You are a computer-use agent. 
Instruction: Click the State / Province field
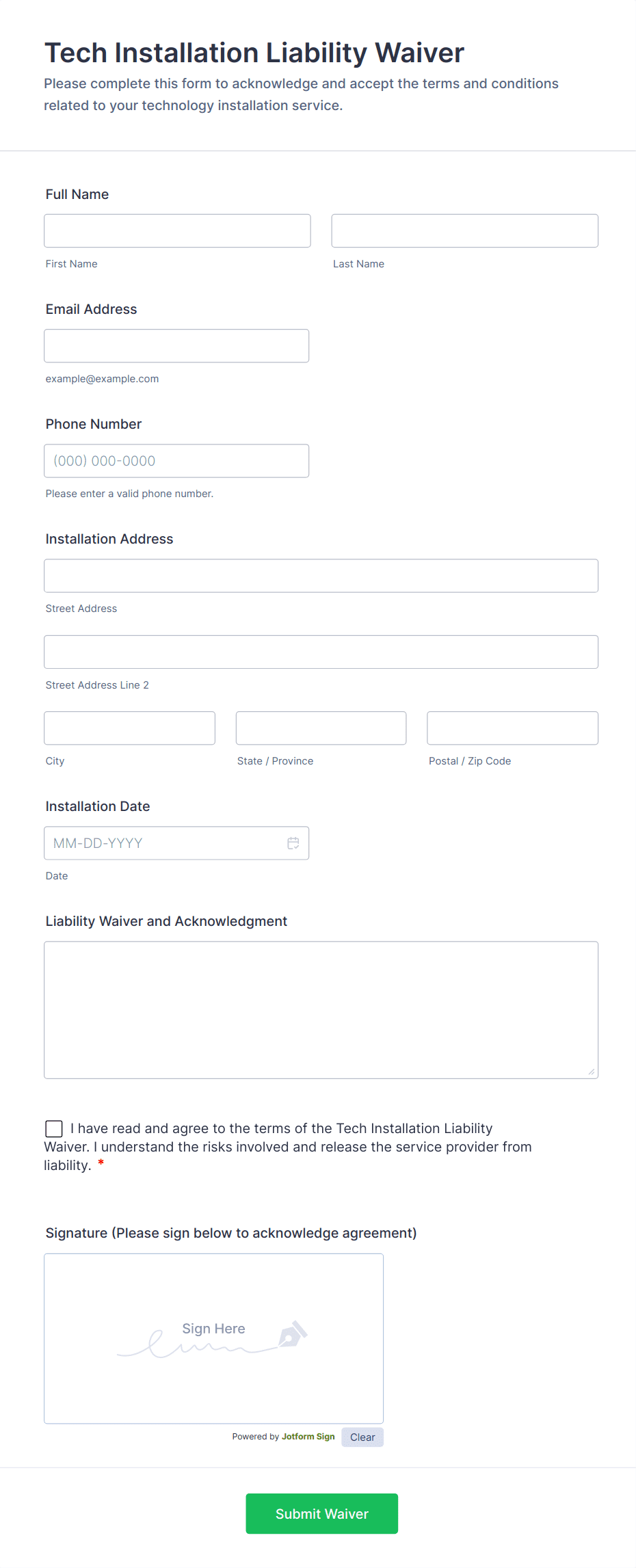click(x=321, y=728)
